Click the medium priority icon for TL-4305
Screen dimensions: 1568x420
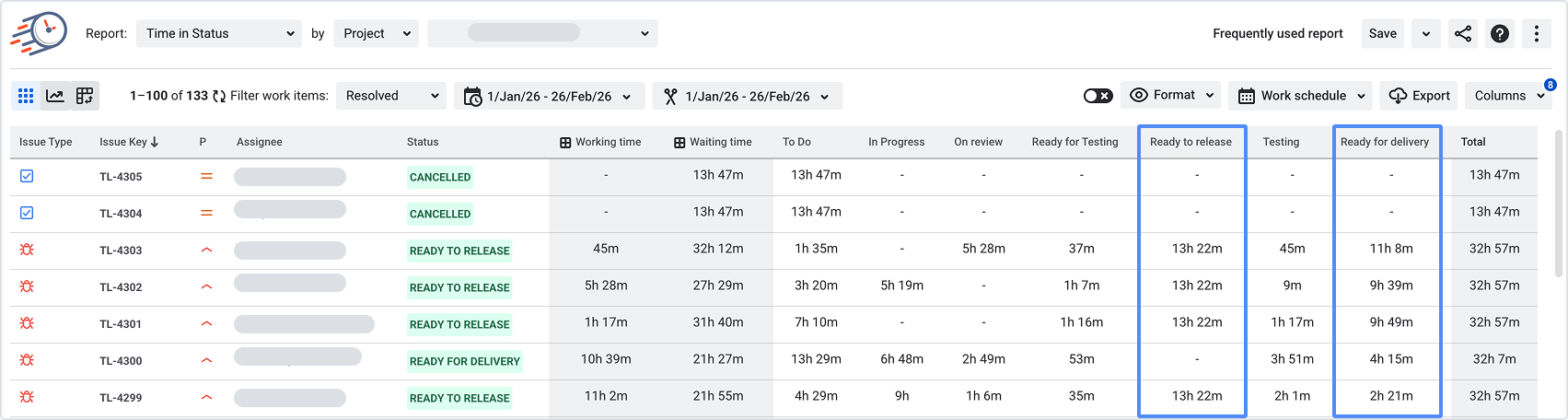coord(206,176)
